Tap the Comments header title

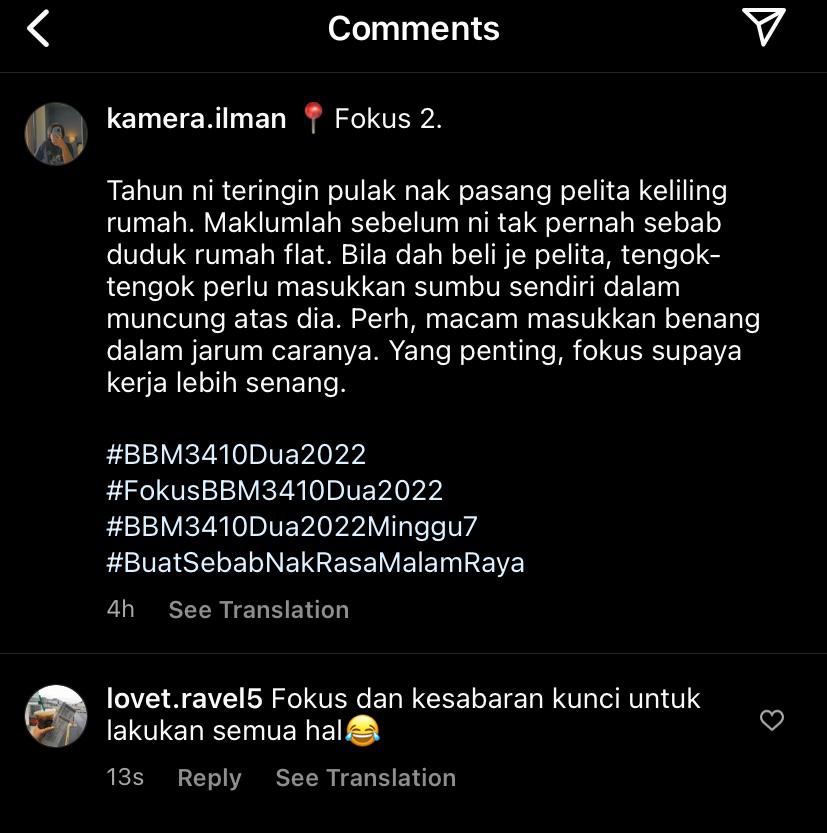point(413,28)
